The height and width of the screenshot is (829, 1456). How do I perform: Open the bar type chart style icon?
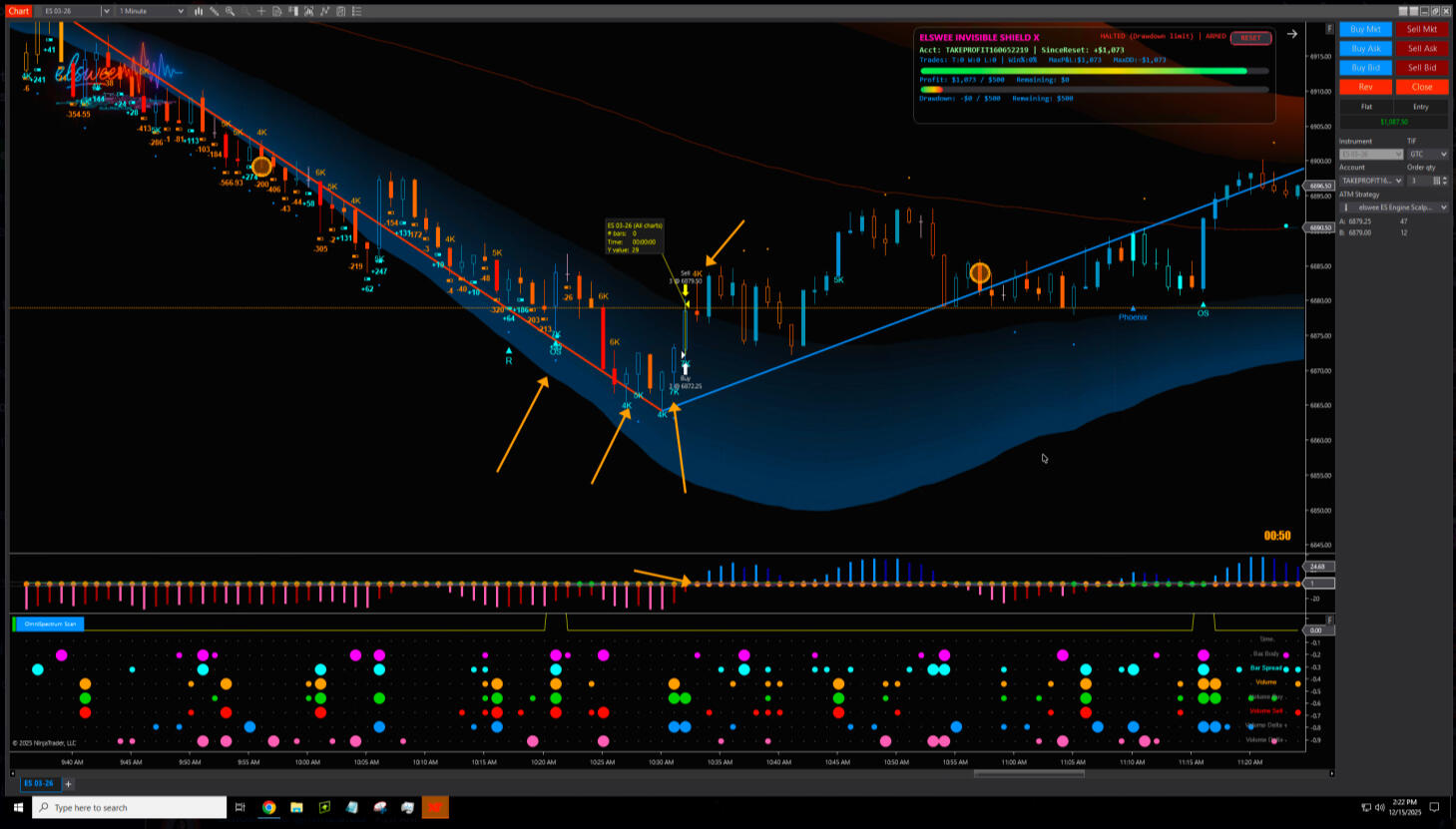(x=199, y=11)
